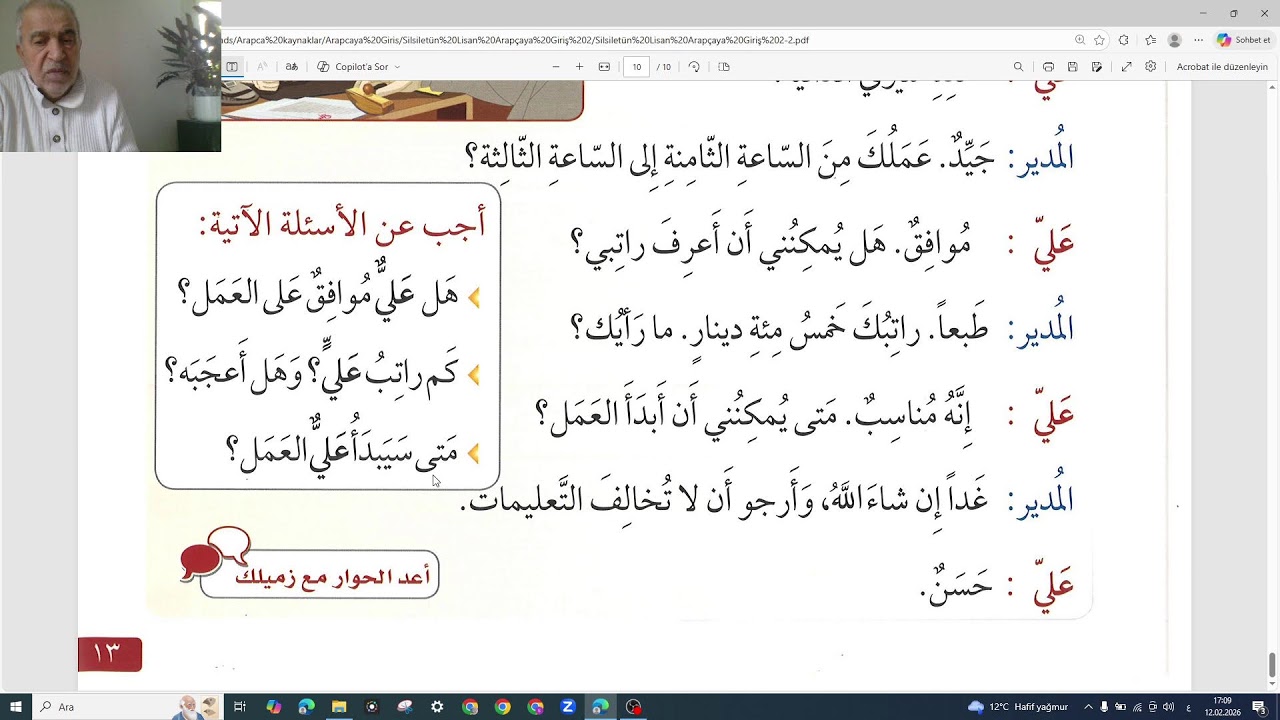The width and height of the screenshot is (1280, 720).
Task: Click the page number input field
Action: pyautogui.click(x=637, y=67)
